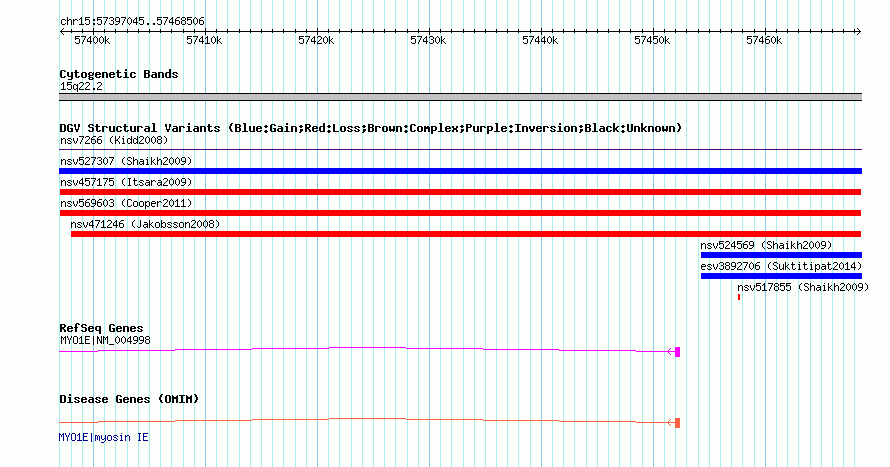Viewport: 890px width, 467px height.
Task: Select the blue nsv527307 gain bar
Action: pyautogui.click(x=460, y=171)
